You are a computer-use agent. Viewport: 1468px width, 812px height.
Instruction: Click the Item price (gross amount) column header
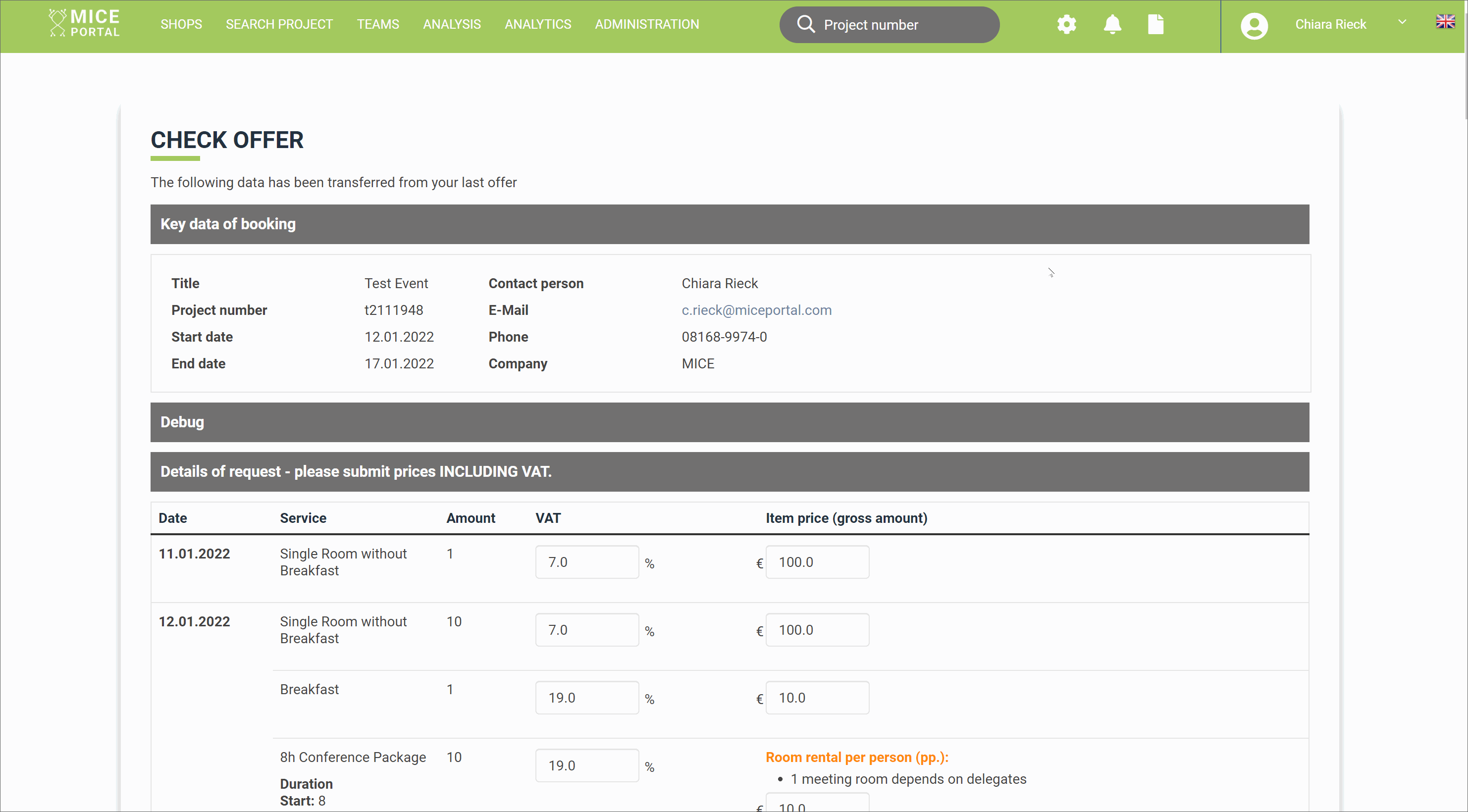[x=846, y=518]
